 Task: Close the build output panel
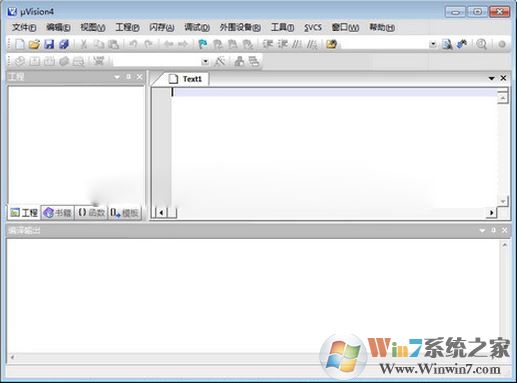(x=505, y=230)
